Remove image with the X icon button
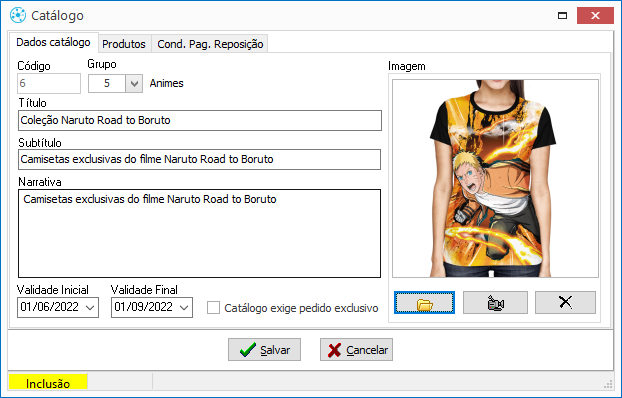The height and width of the screenshot is (398, 622). (565, 303)
